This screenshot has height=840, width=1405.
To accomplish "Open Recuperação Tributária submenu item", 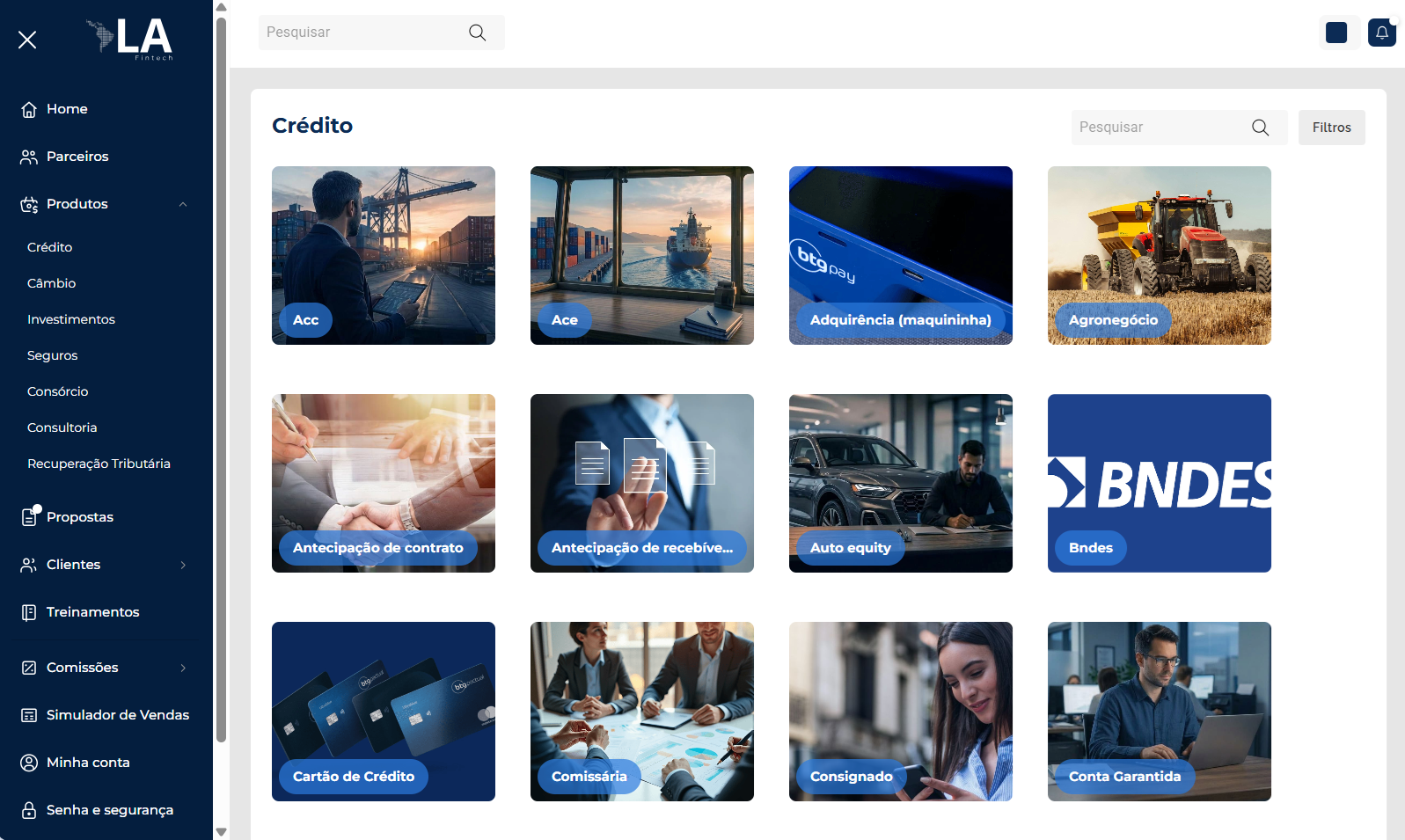I will pyautogui.click(x=99, y=464).
